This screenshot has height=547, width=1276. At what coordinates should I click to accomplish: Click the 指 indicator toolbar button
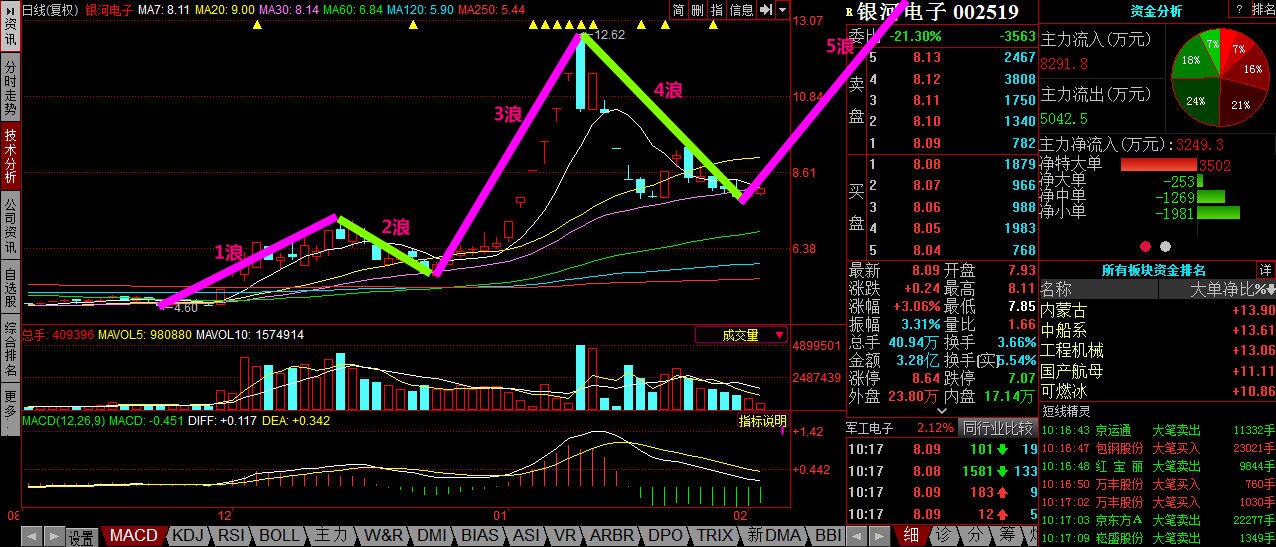pyautogui.click(x=716, y=10)
